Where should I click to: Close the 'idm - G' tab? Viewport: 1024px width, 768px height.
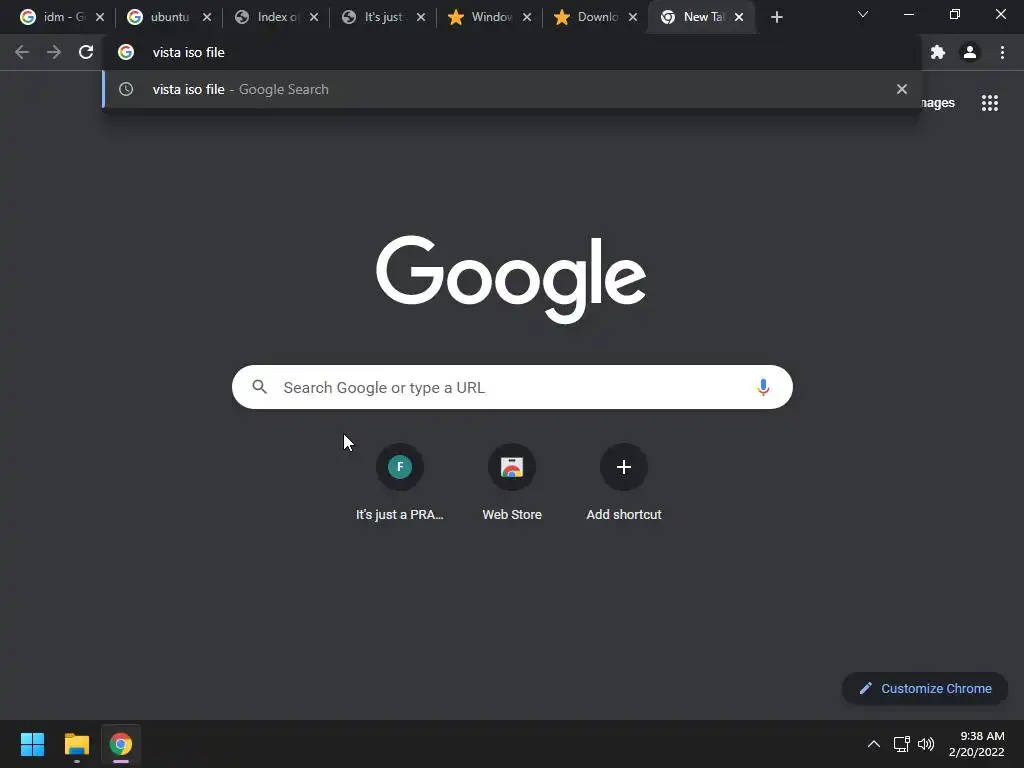click(100, 17)
